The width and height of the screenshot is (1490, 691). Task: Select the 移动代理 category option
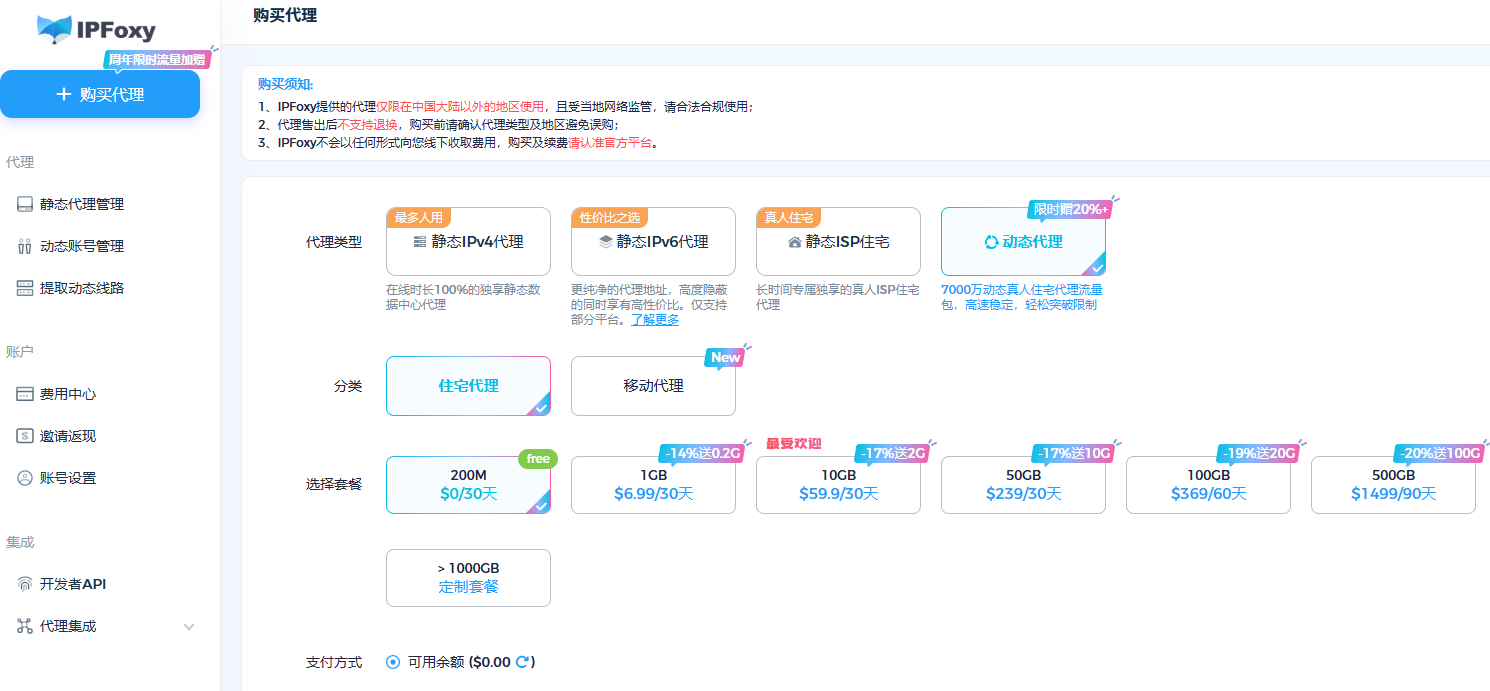[653, 386]
